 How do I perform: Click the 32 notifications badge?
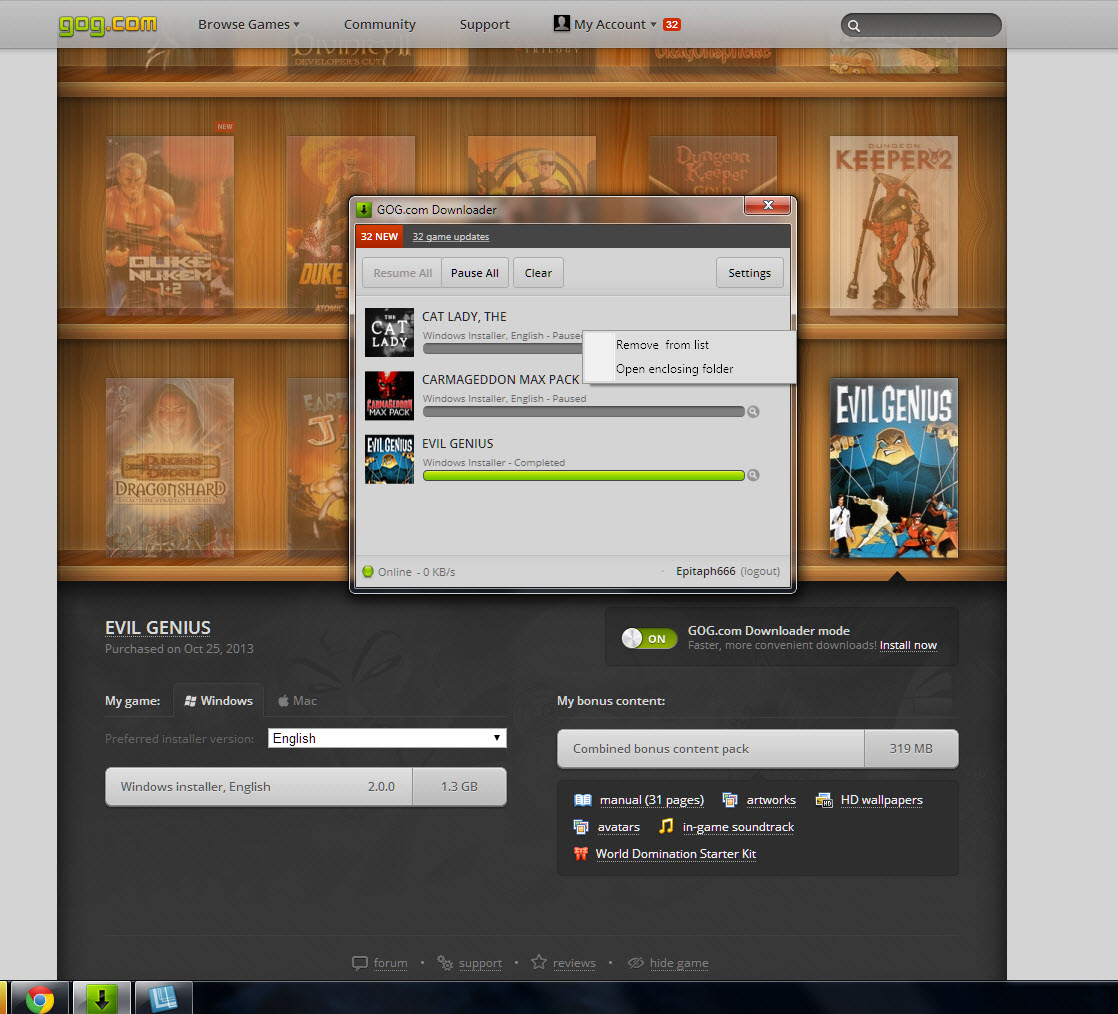(672, 24)
